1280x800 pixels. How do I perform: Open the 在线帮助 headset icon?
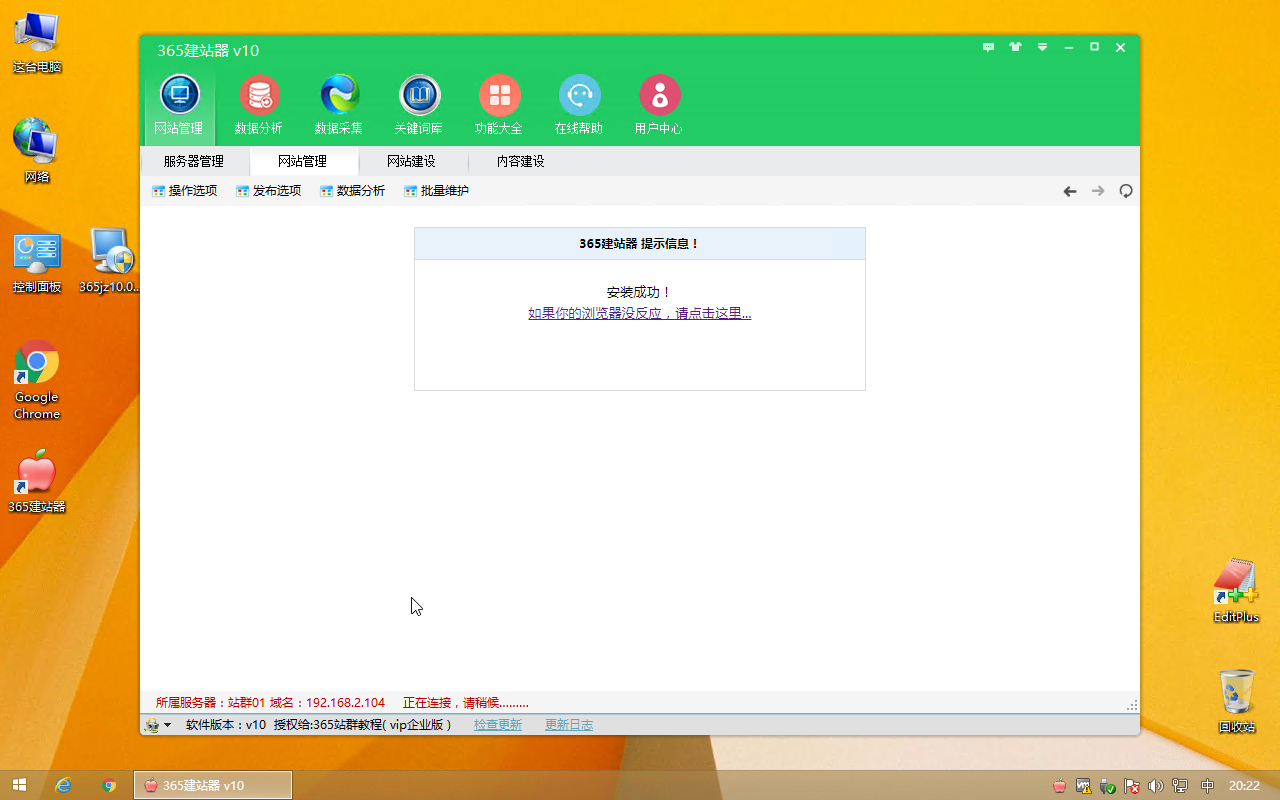579,105
